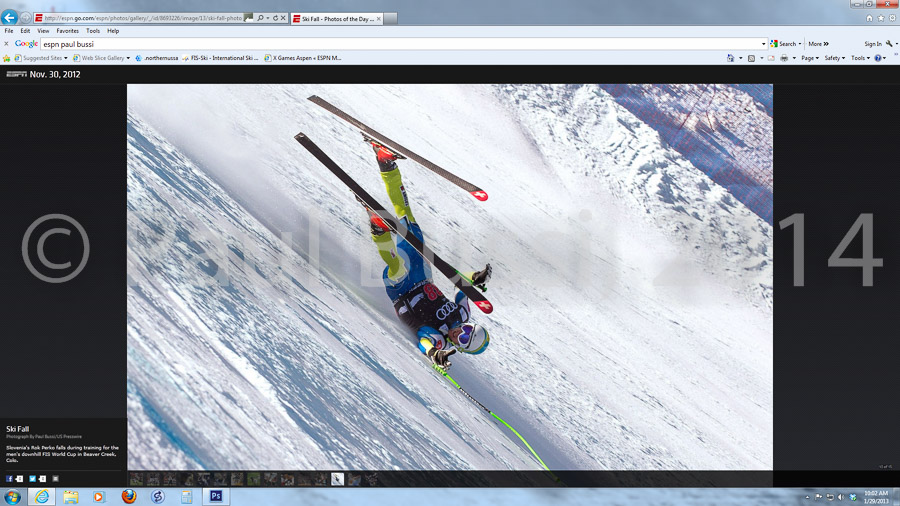Open the compatibility view broken-page icon
Screen dimensions: 900x506
[249, 18]
